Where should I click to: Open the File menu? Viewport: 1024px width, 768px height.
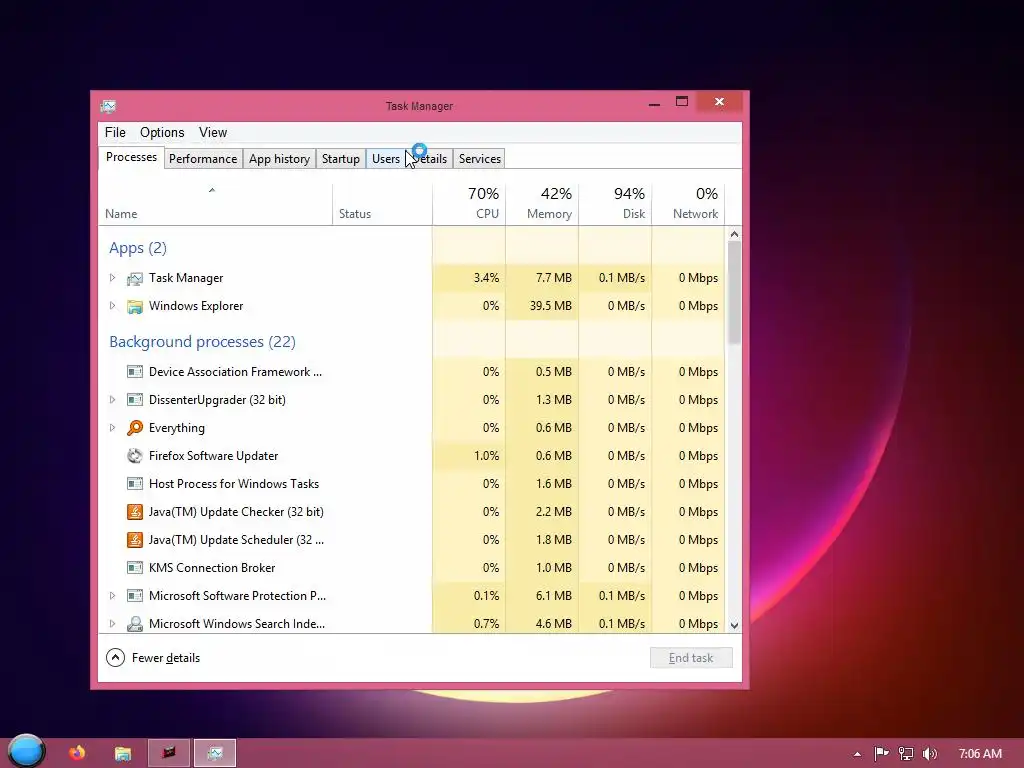pos(115,133)
